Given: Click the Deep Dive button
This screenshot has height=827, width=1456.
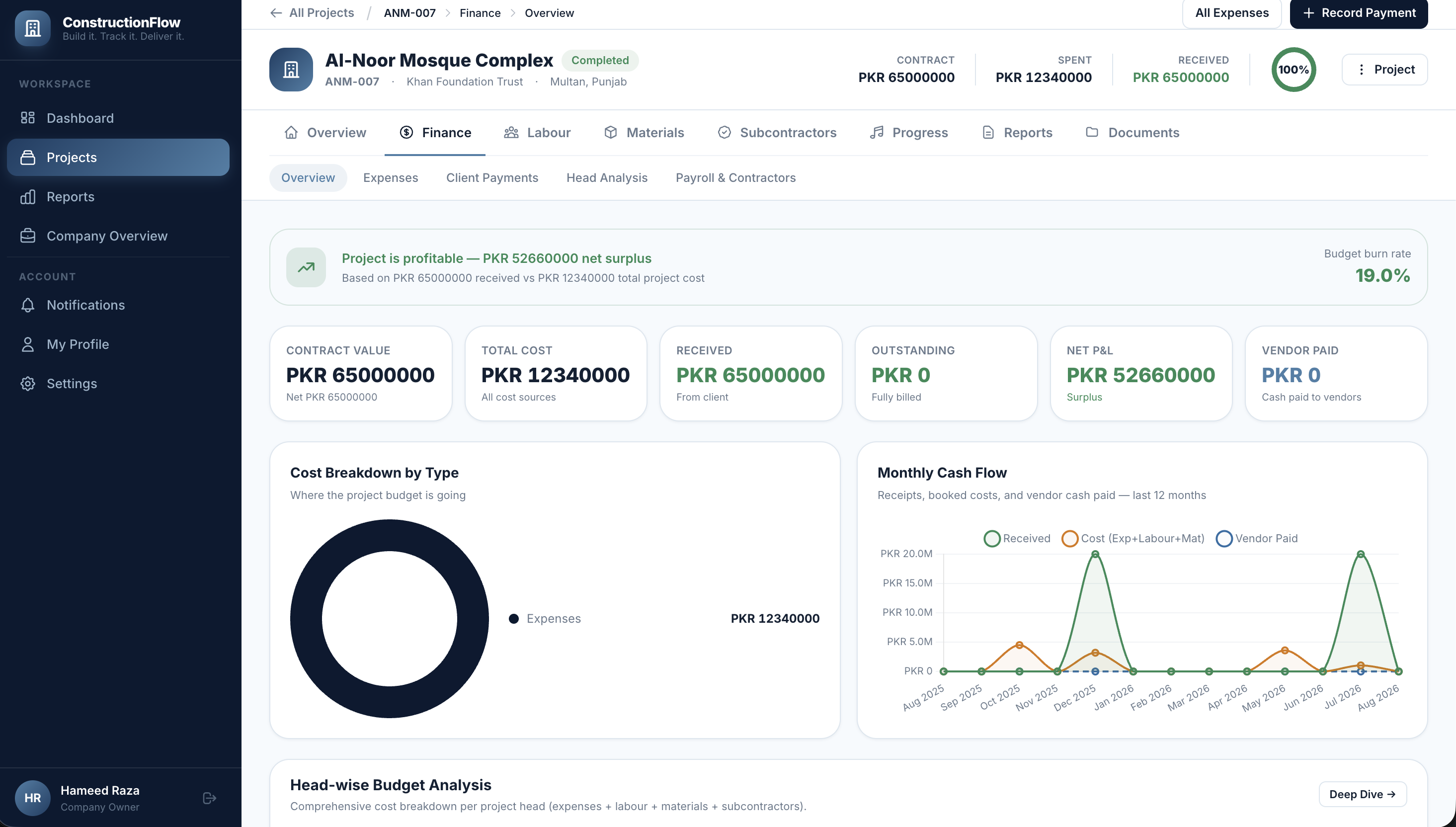Looking at the screenshot, I should click(x=1362, y=794).
